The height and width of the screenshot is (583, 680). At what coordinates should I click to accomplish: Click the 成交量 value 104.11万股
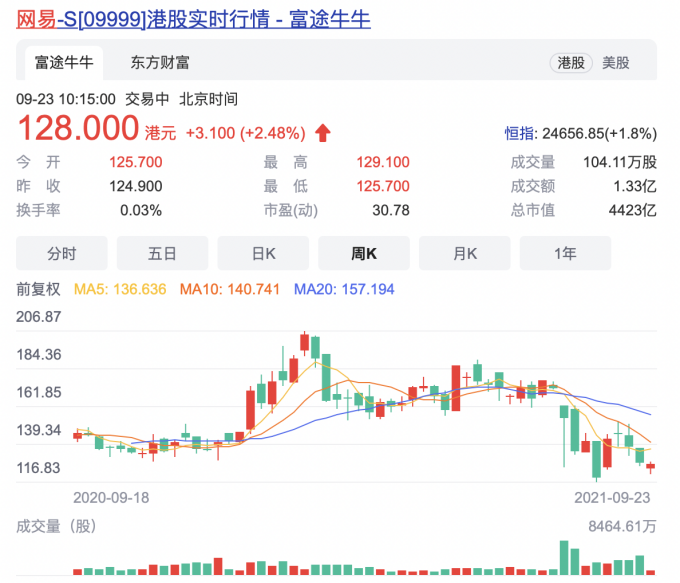620,162
